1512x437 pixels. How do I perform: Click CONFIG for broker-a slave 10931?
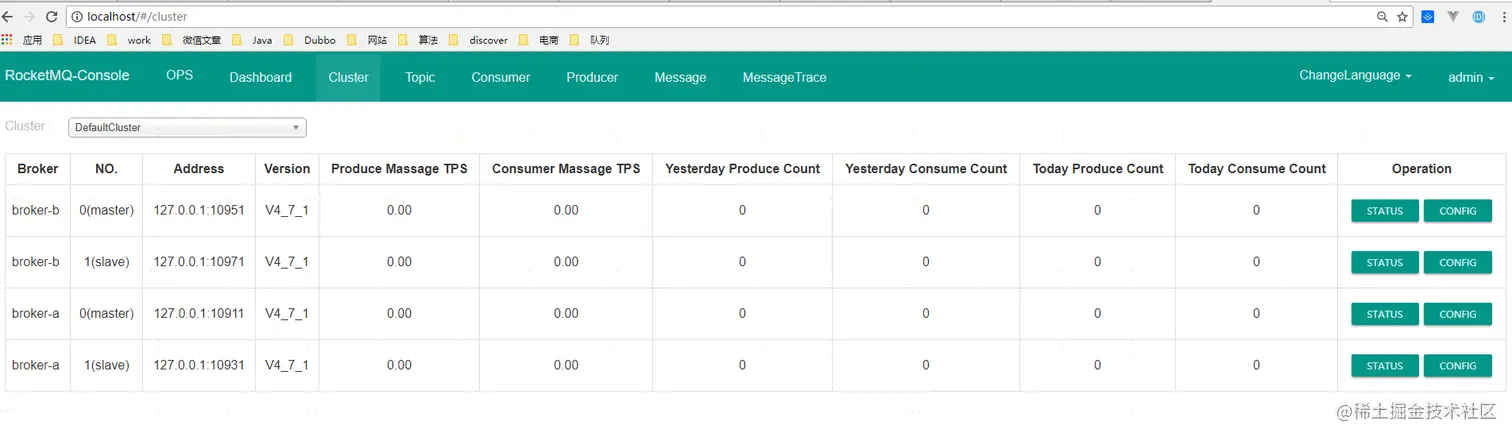coord(1458,366)
